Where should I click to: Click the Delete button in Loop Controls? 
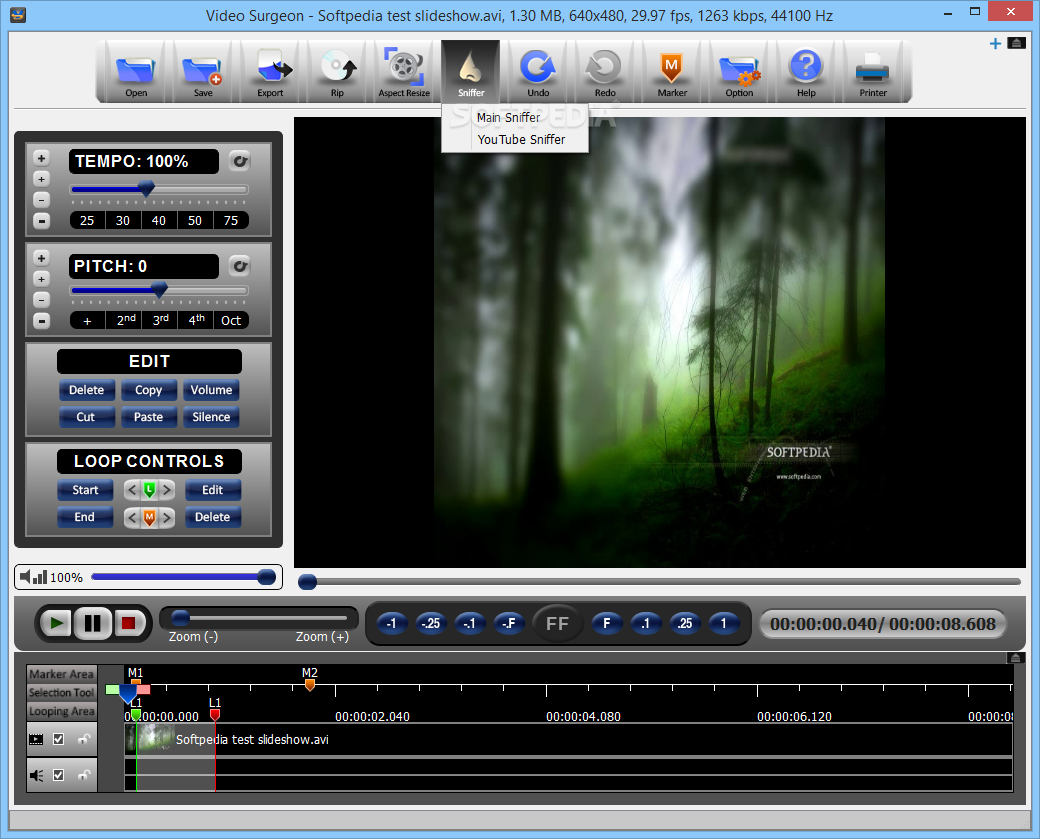click(x=212, y=517)
